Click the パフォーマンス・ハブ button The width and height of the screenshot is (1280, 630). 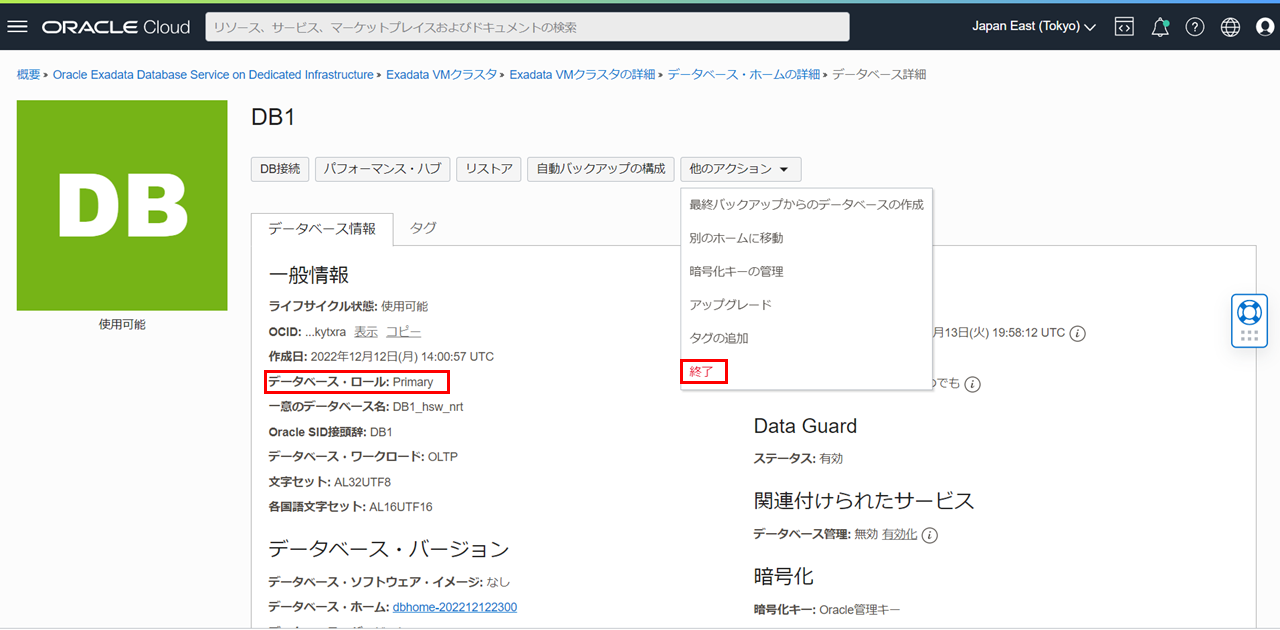tap(383, 169)
